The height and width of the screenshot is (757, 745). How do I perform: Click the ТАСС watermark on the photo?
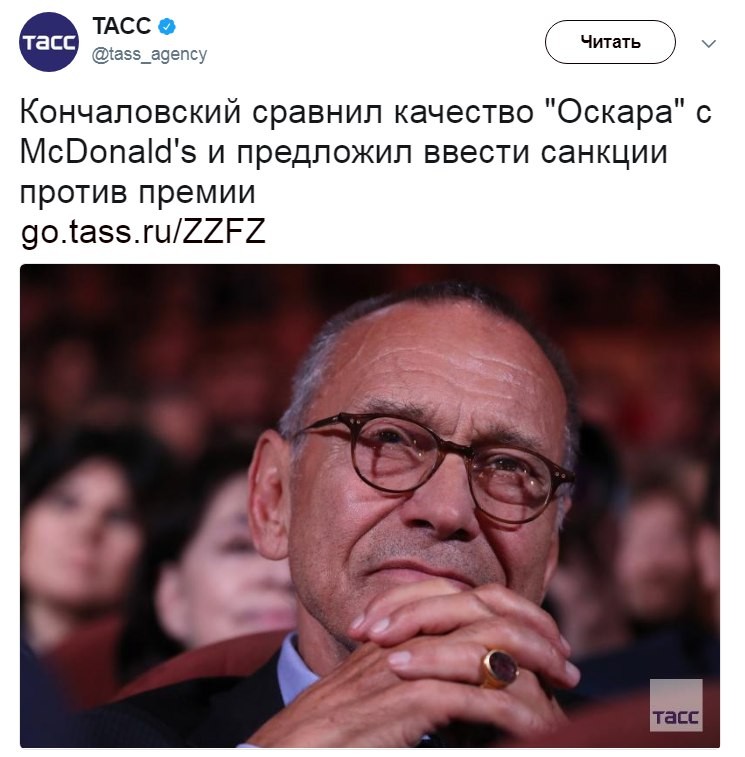[675, 705]
